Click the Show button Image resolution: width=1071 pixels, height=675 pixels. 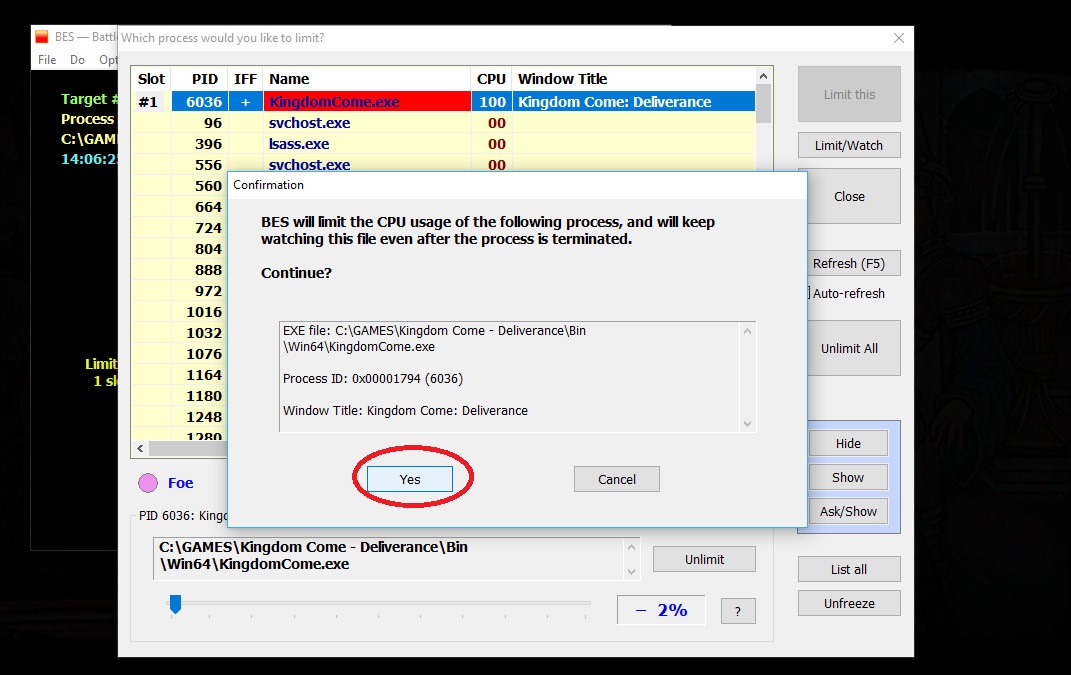848,478
